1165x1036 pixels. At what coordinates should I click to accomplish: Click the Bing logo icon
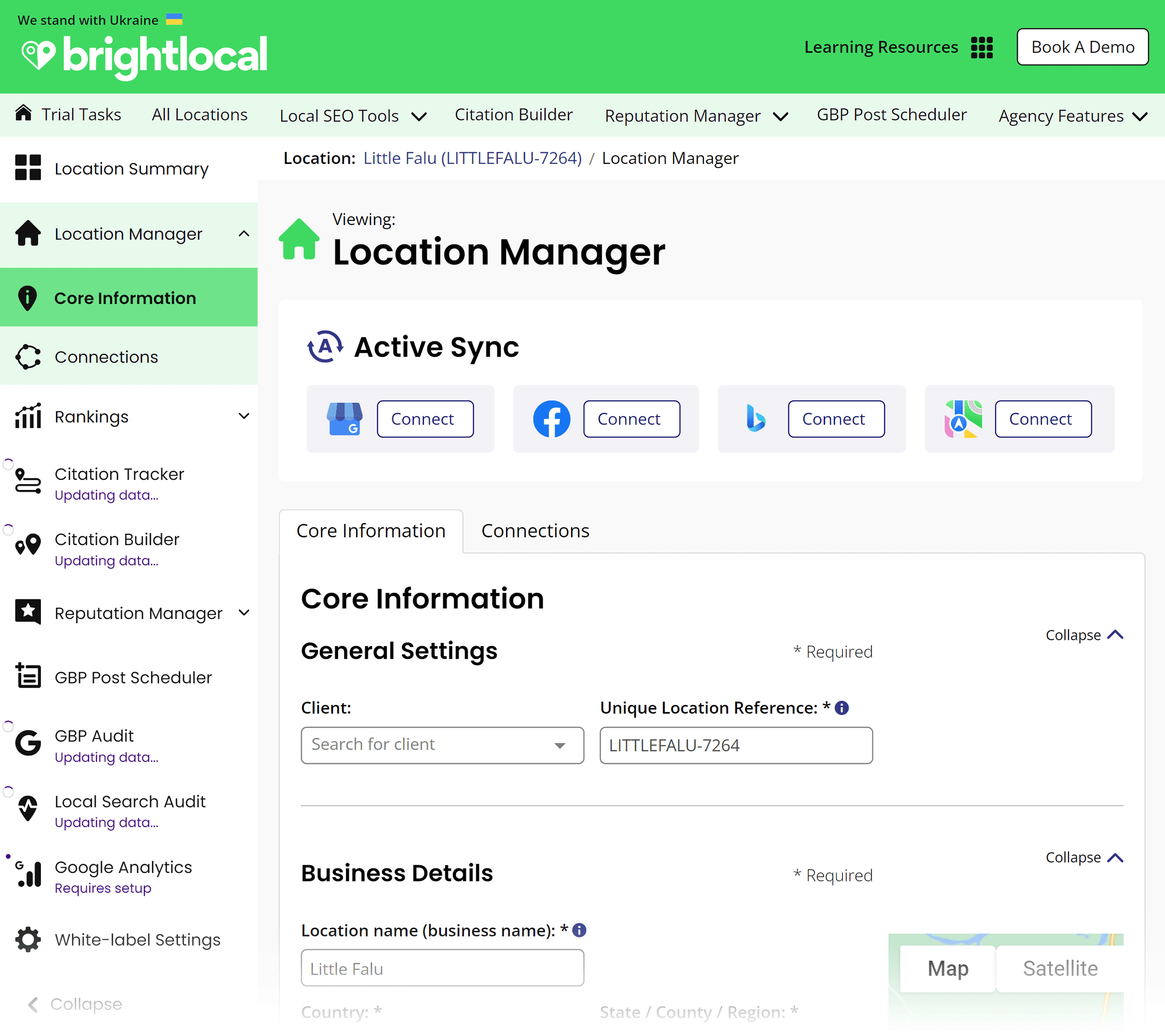(756, 419)
